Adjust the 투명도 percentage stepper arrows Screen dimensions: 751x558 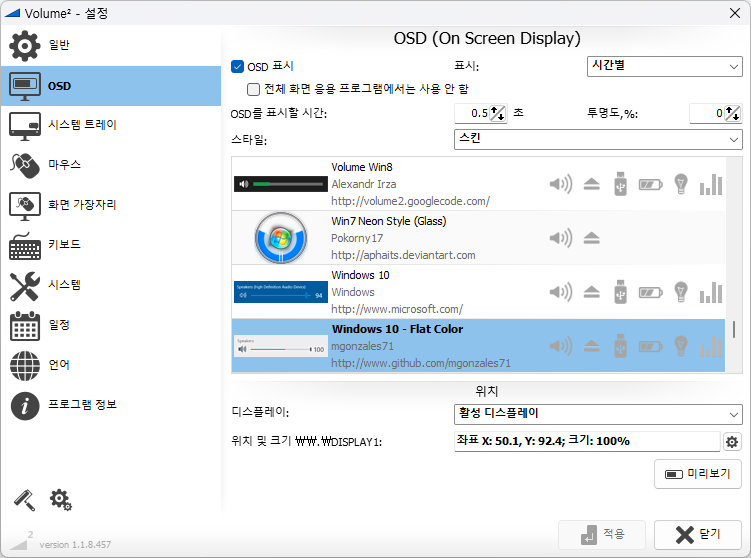[732, 114]
